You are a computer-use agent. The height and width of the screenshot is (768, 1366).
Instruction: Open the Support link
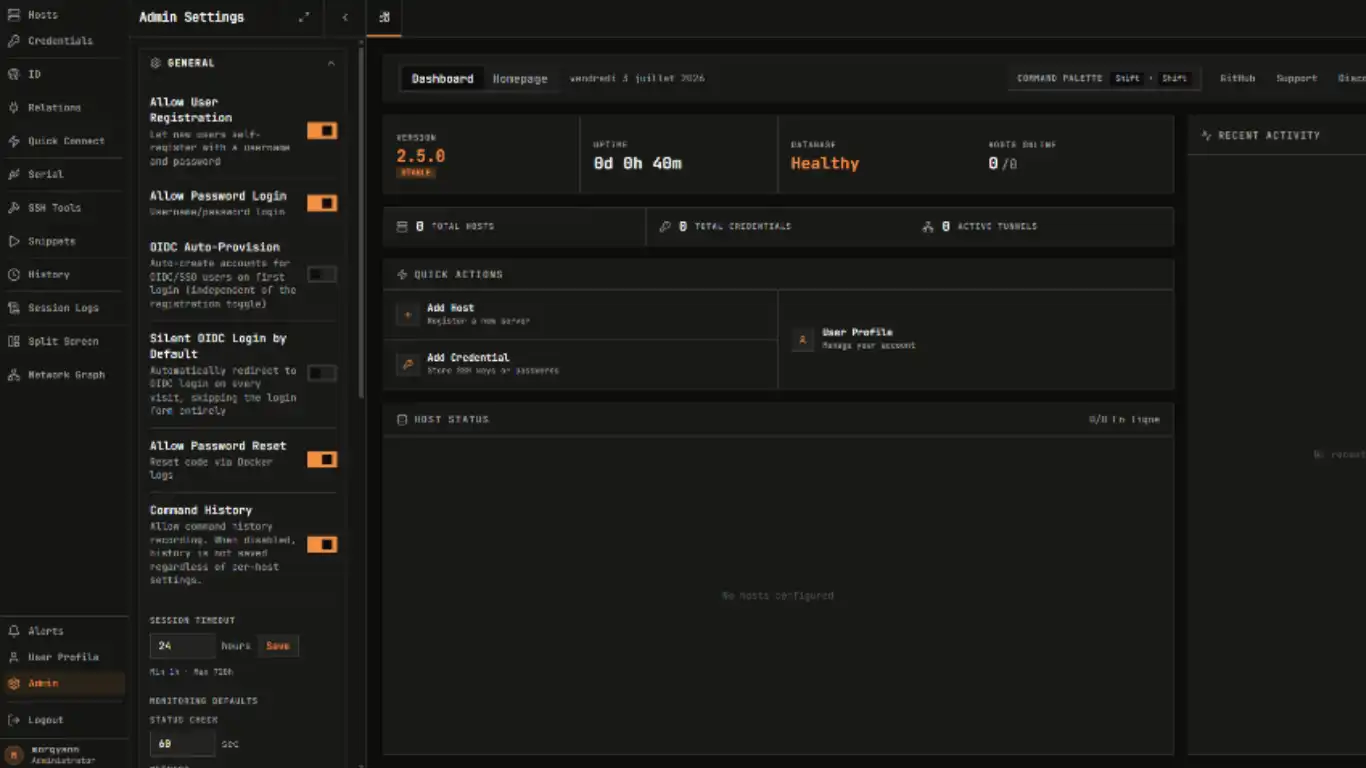click(1296, 78)
